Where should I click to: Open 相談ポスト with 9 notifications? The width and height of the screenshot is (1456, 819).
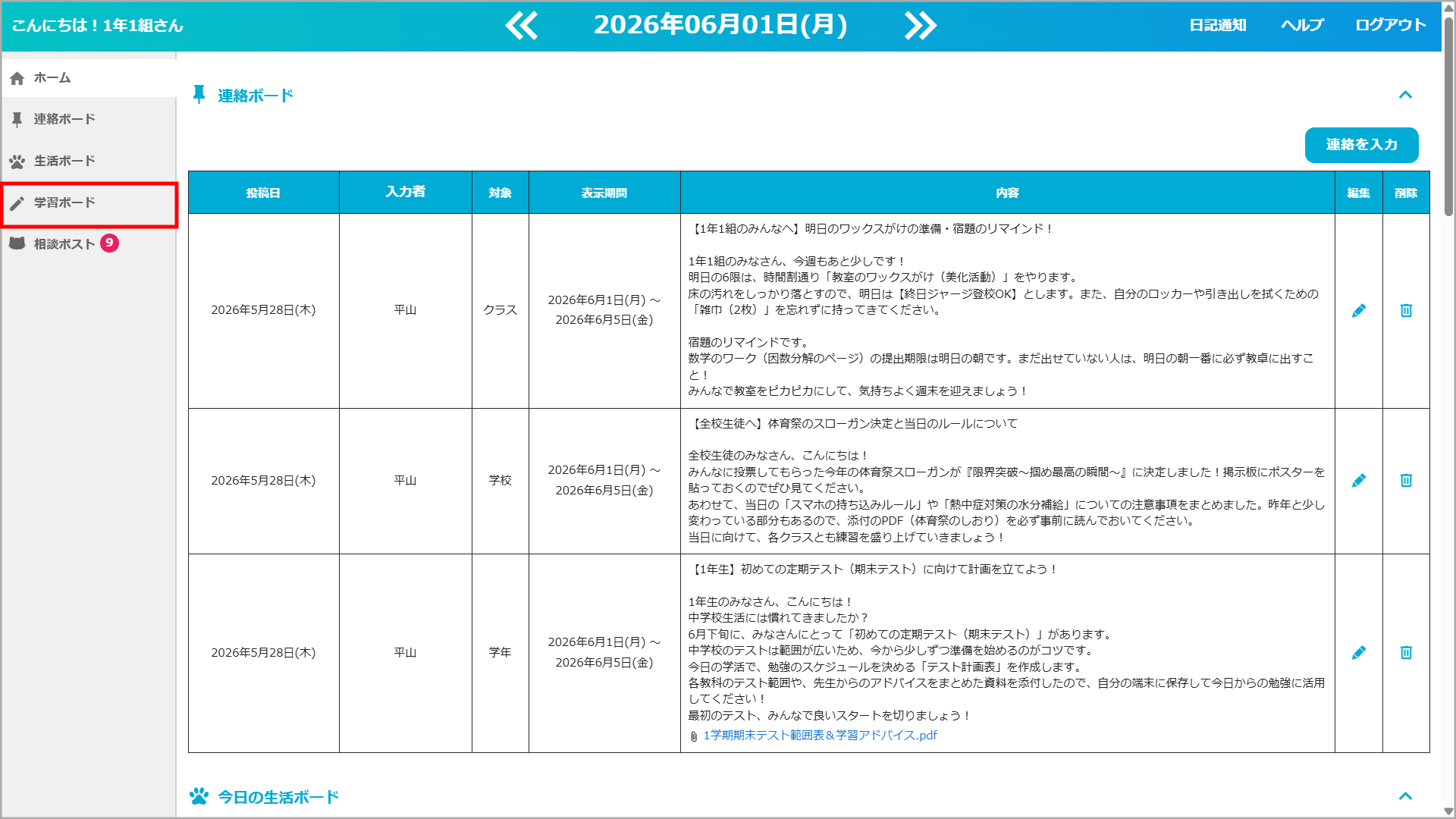[x=89, y=243]
